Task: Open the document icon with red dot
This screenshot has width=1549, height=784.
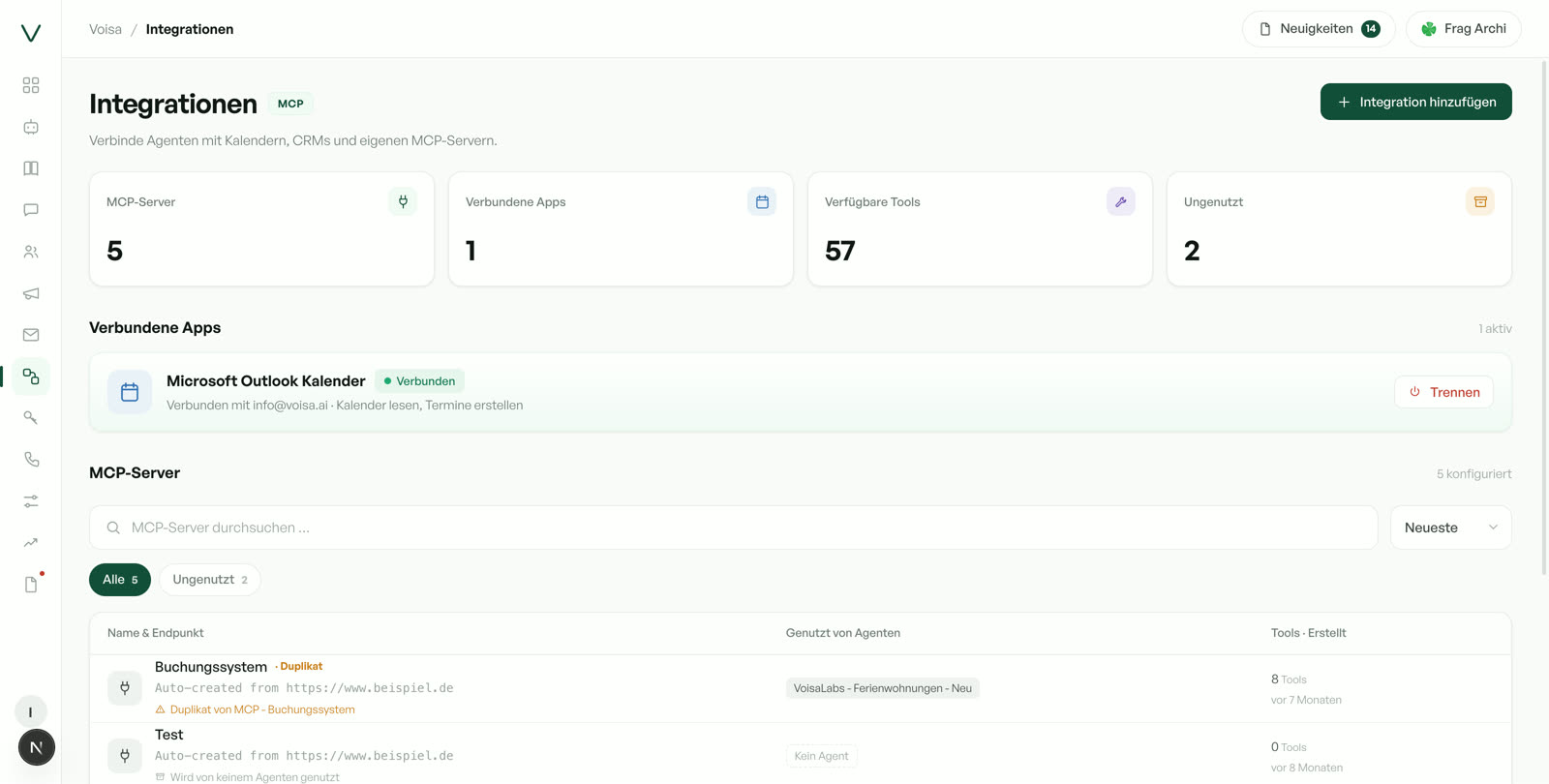Action: (31, 585)
